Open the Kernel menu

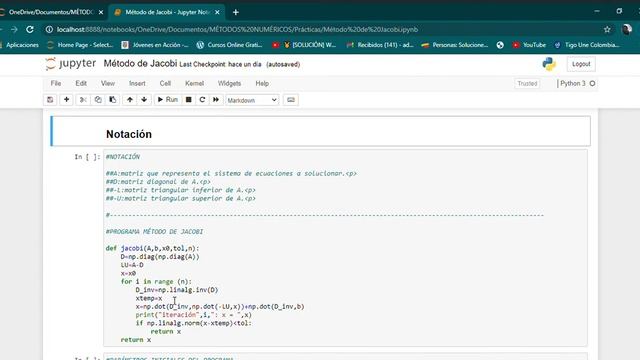(194, 83)
